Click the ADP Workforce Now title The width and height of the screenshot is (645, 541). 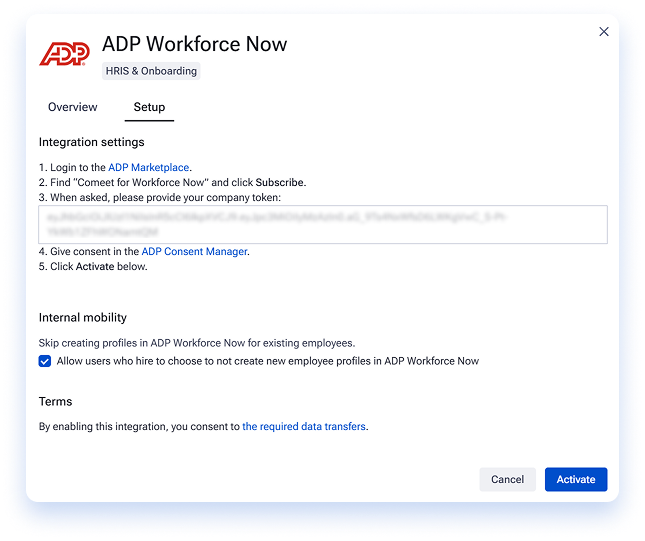point(195,44)
